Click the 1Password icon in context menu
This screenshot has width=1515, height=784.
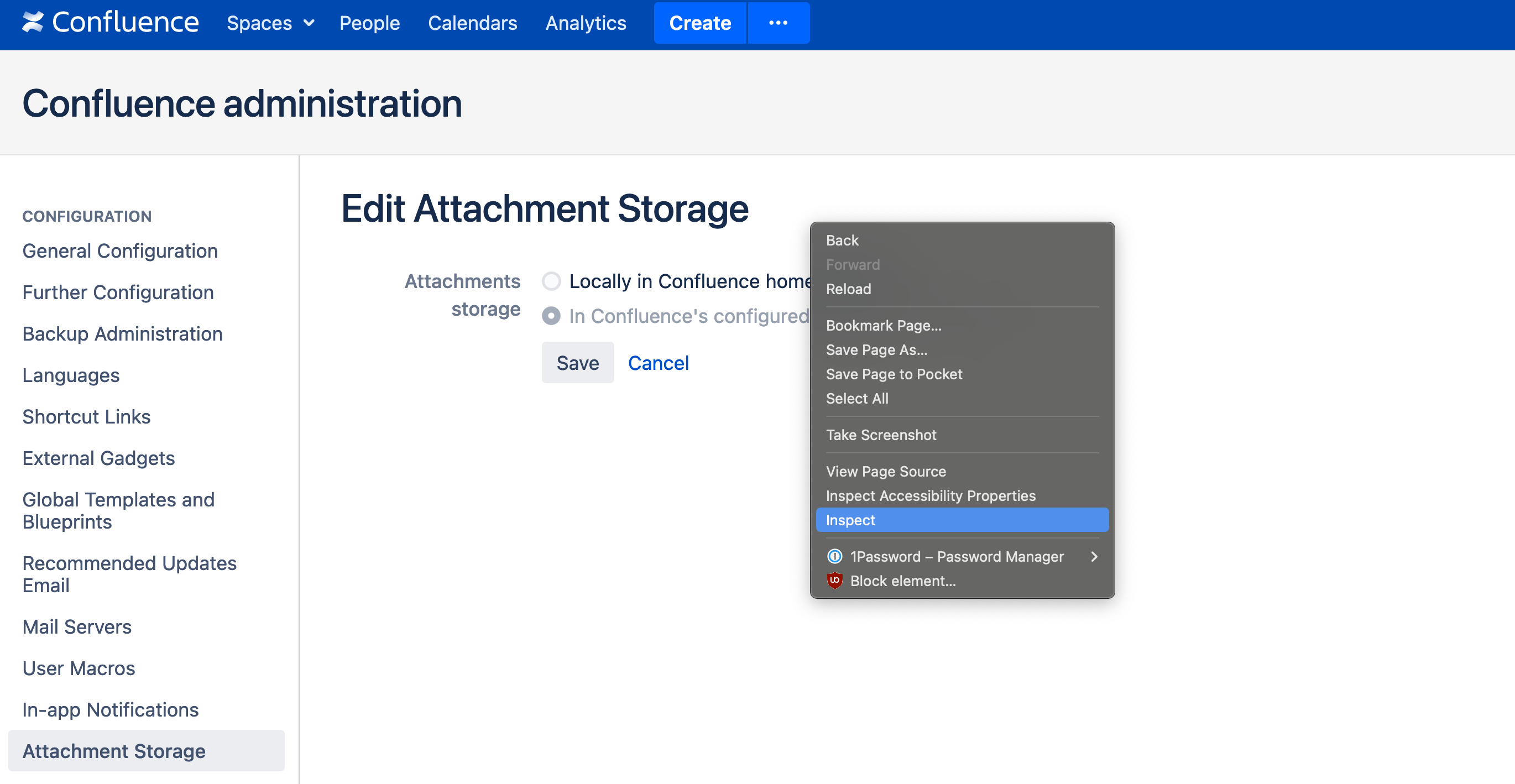pos(834,556)
